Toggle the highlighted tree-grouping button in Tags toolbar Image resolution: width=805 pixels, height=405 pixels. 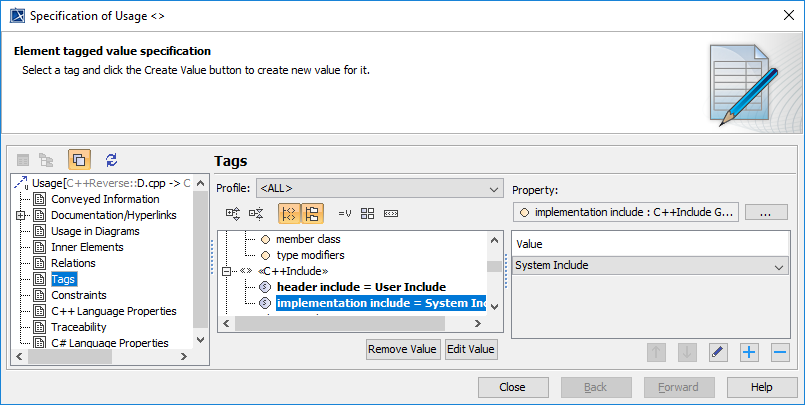(312, 213)
